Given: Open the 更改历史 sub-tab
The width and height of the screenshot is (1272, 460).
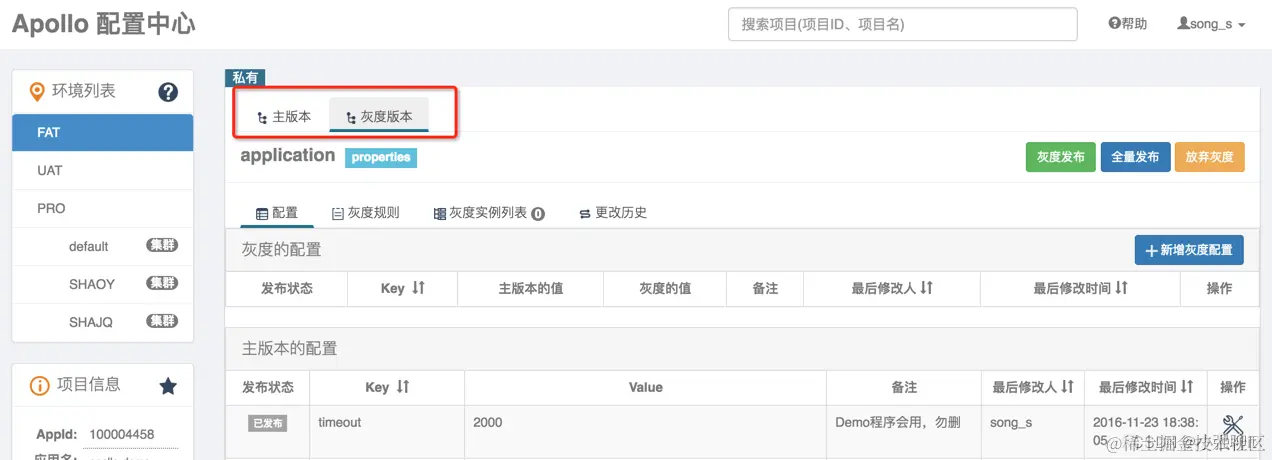Looking at the screenshot, I should (x=612, y=213).
